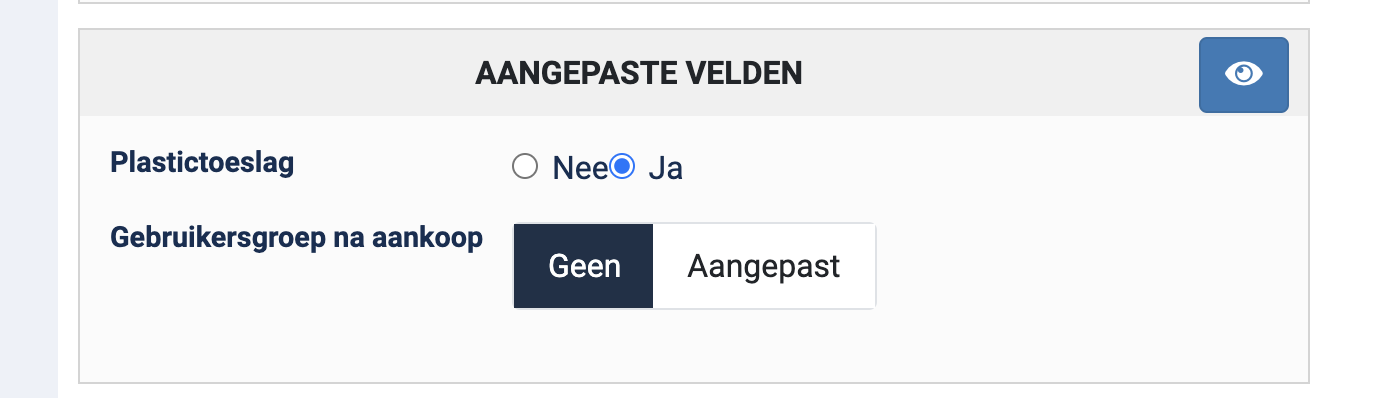Switch user group option to Aangepast
Image resolution: width=1388 pixels, height=398 pixels.
(x=764, y=266)
